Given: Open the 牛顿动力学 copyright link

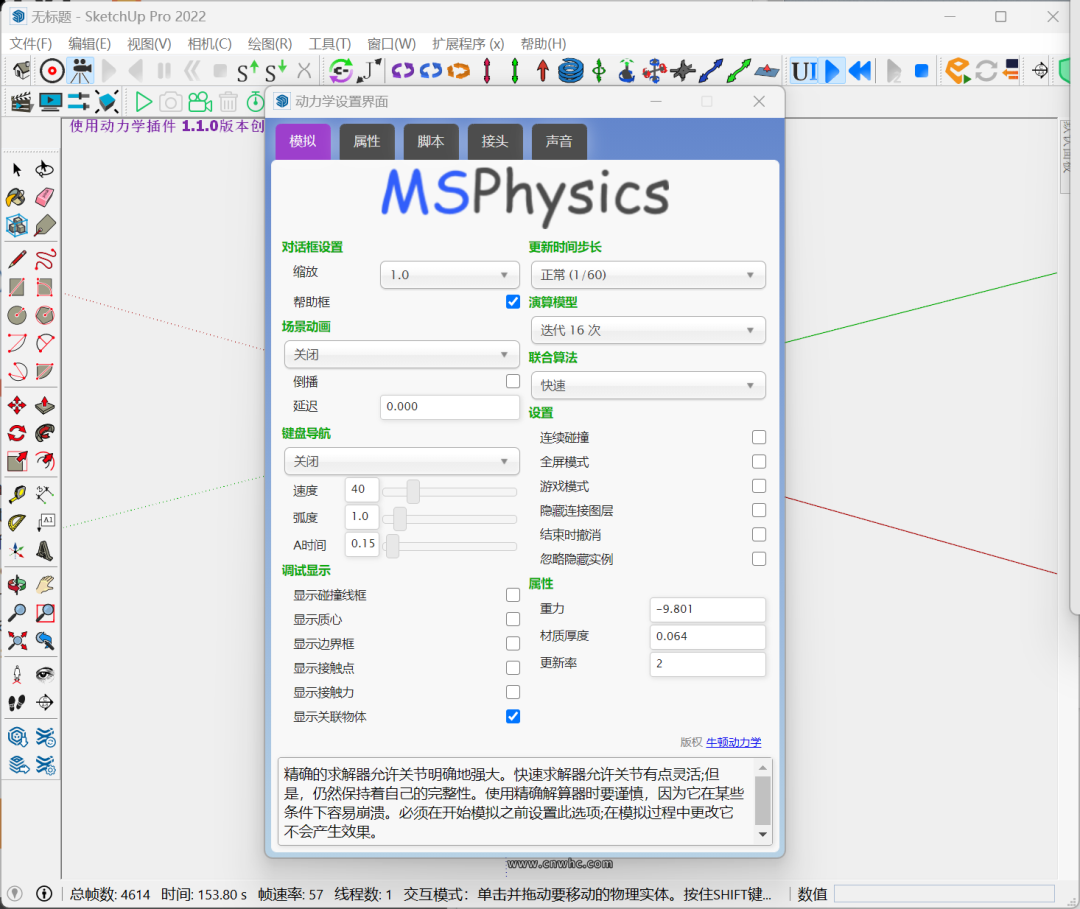Looking at the screenshot, I should click(x=734, y=742).
